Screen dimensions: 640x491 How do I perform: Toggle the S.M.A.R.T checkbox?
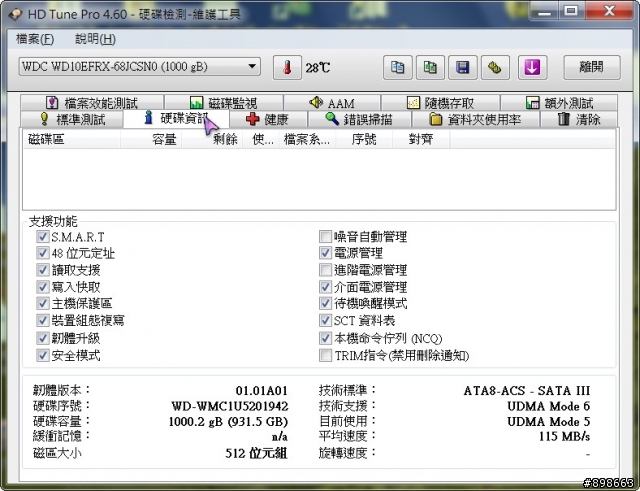42,236
